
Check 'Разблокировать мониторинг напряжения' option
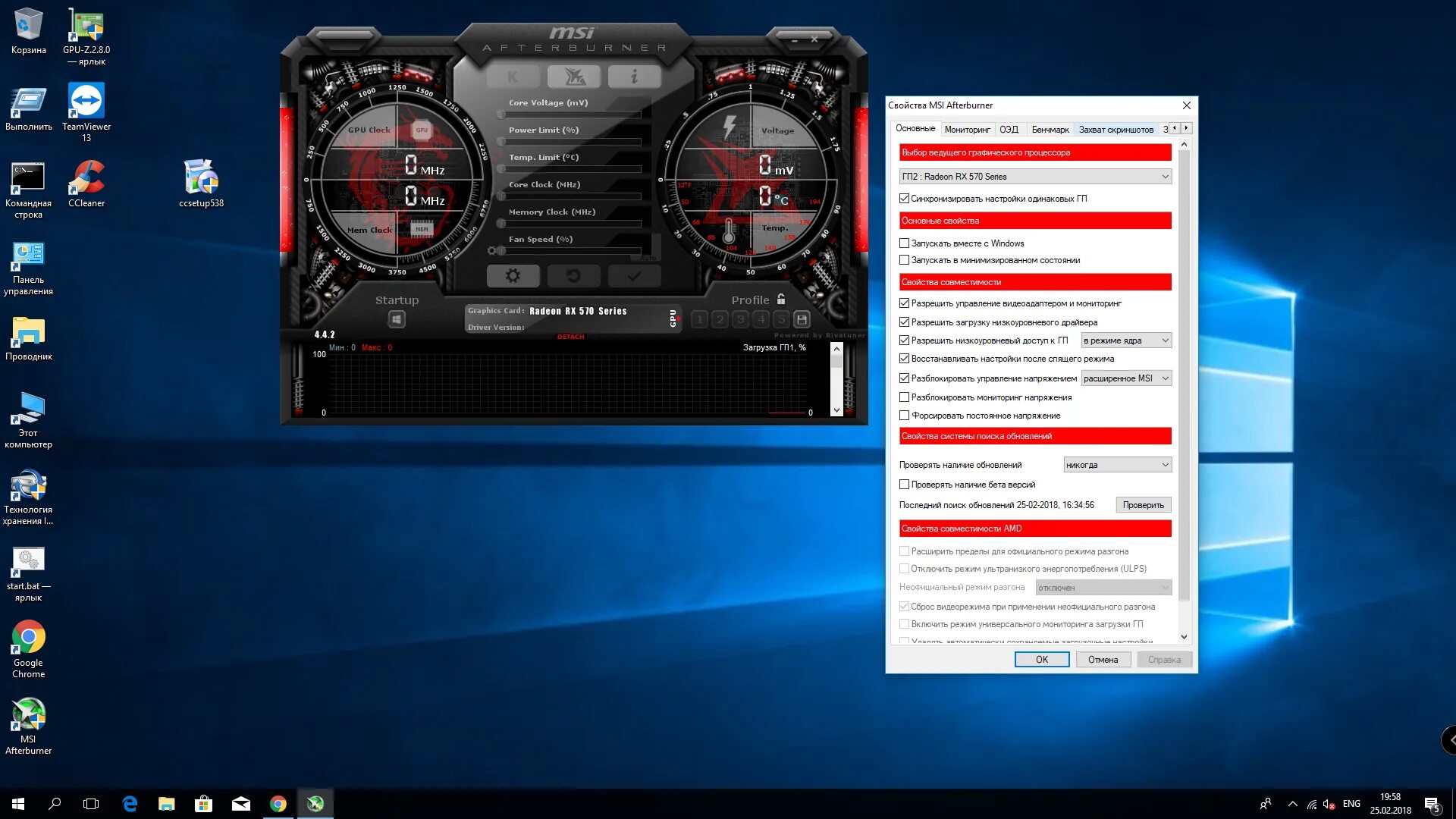click(904, 397)
